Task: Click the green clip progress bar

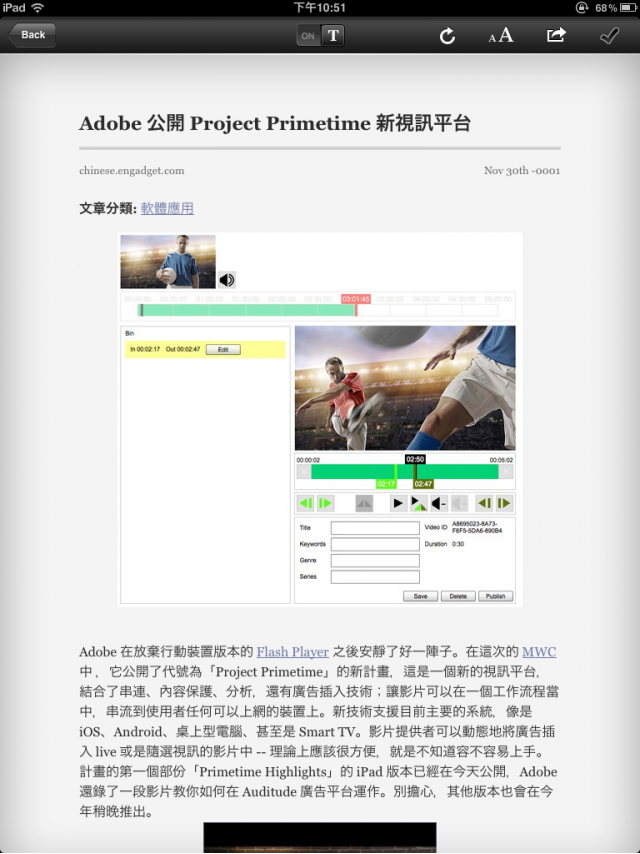Action: pyautogui.click(x=404, y=472)
